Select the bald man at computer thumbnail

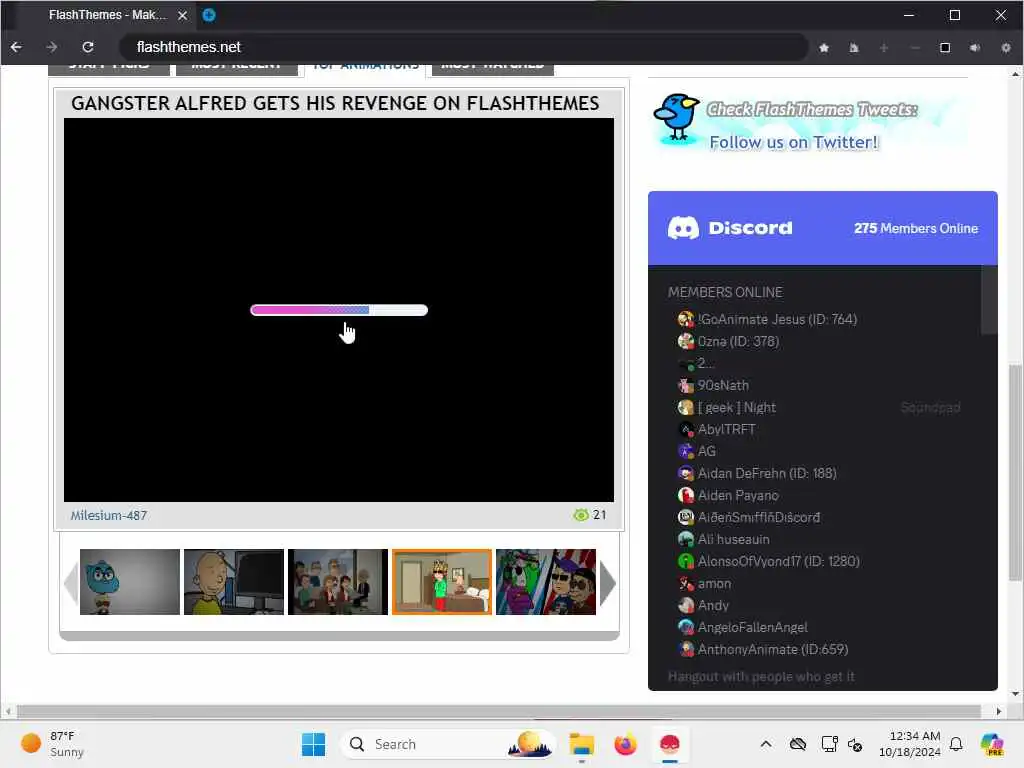click(234, 582)
